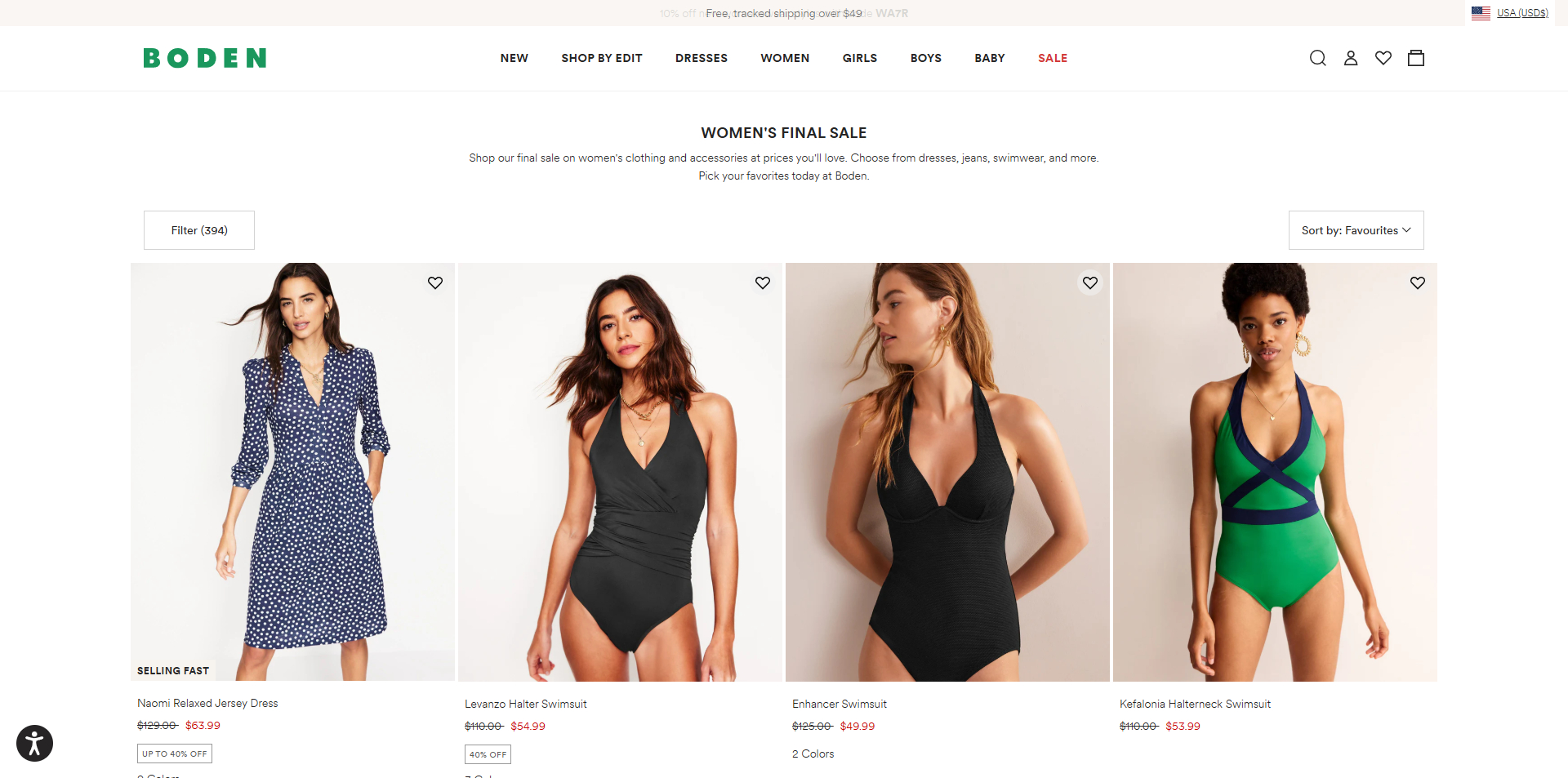Screen dimensions: 1568x778
Task: Open the shopping bag icon
Action: (x=1416, y=58)
